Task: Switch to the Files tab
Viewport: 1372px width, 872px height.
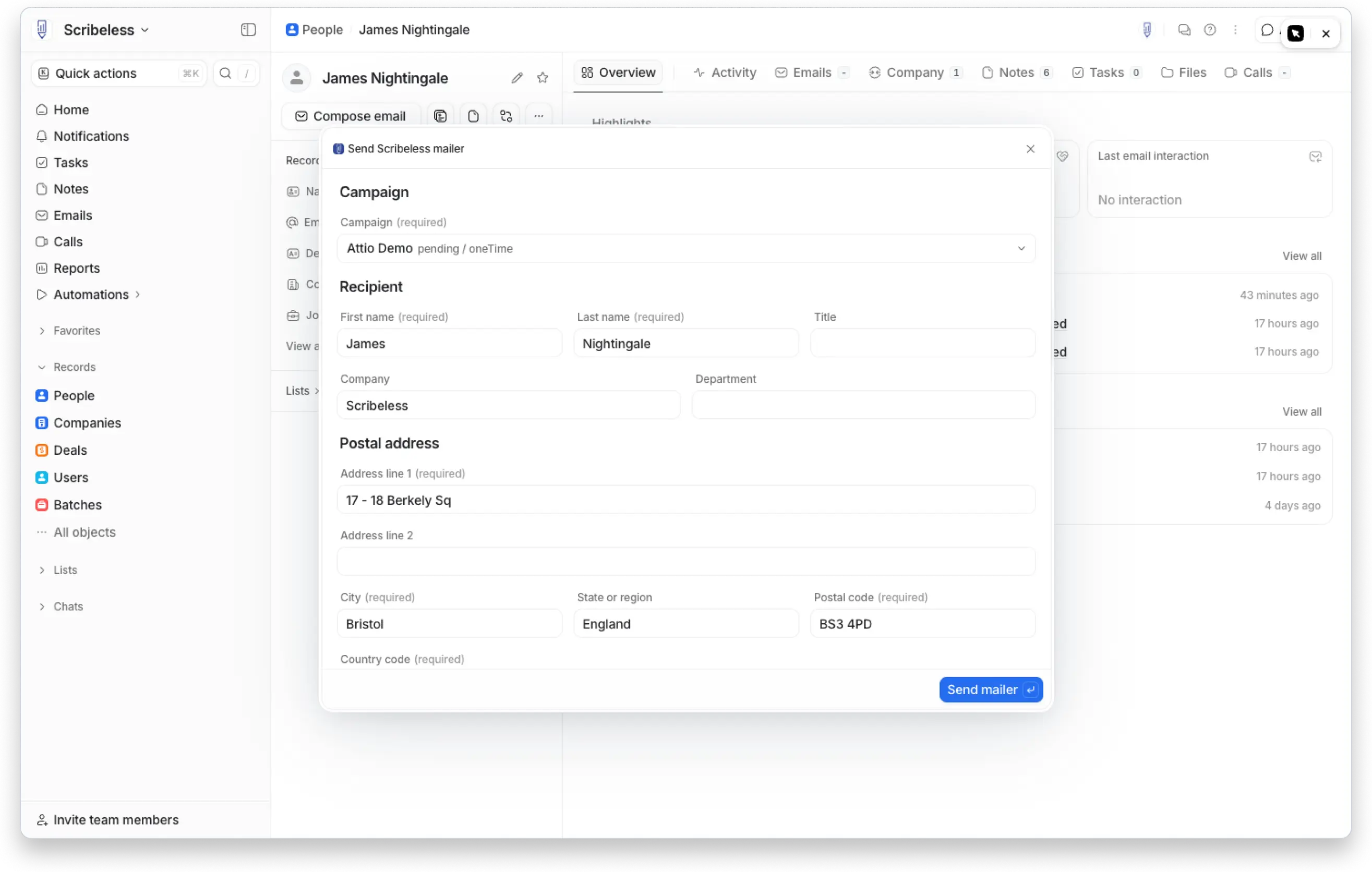Action: (1183, 72)
